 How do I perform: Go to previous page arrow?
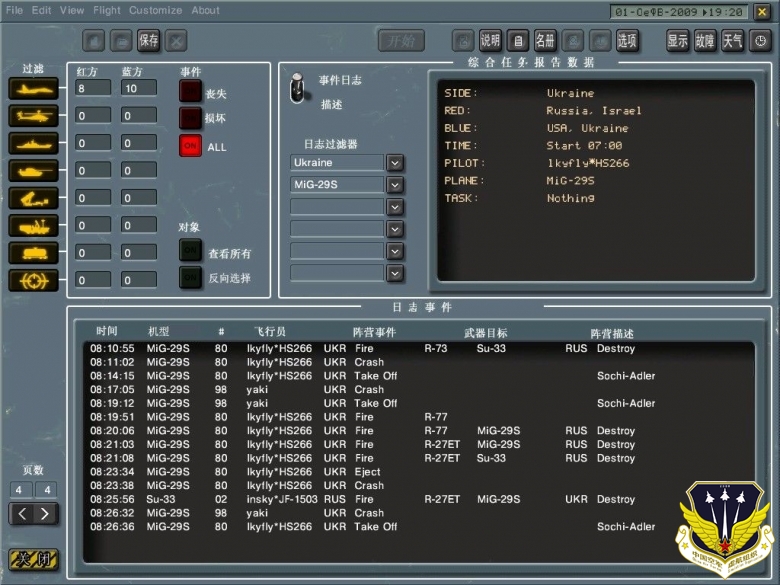tap(22, 514)
